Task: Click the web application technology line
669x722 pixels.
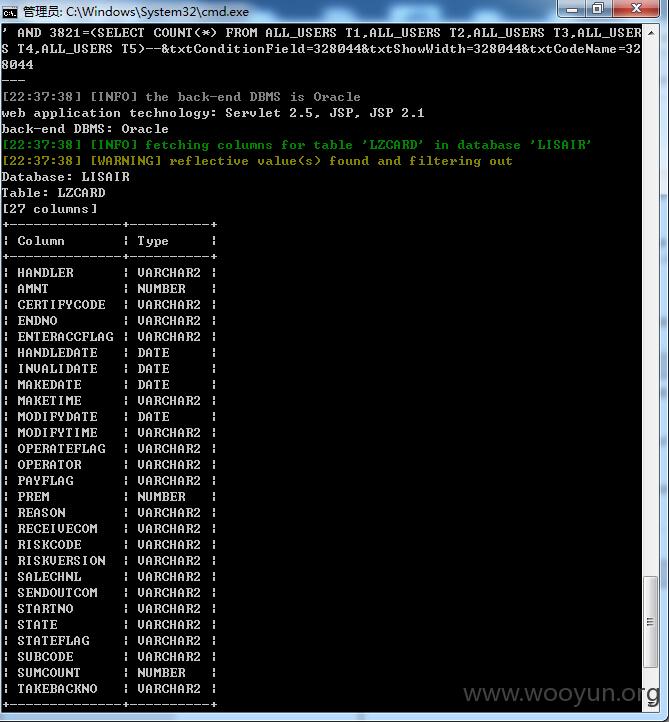Action: click(213, 113)
